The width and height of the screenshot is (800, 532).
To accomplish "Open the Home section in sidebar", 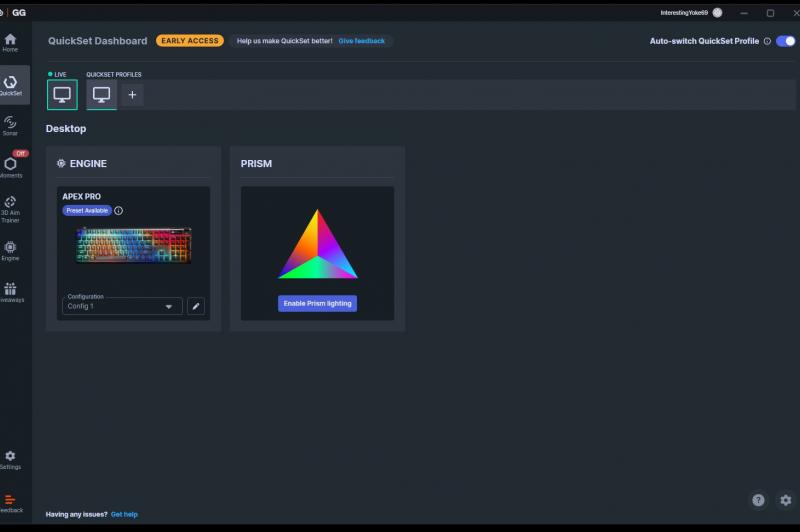I will coord(10,43).
